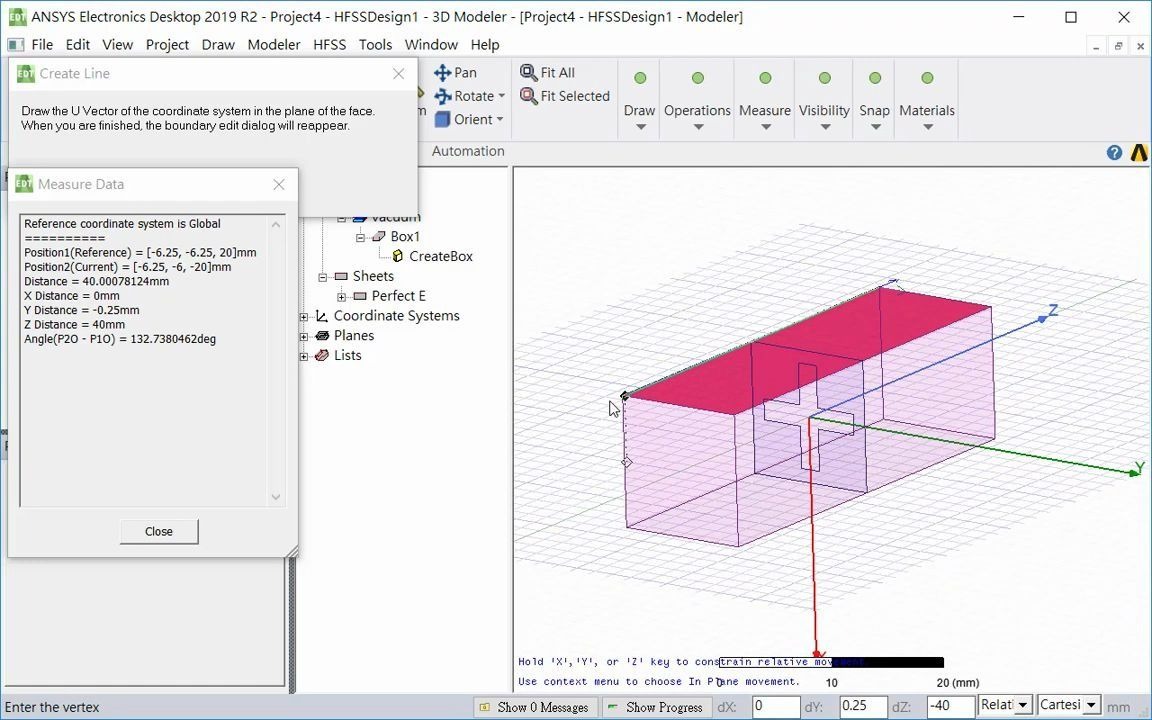Collapse the Sheets tree node
The image size is (1152, 720).
[323, 277]
